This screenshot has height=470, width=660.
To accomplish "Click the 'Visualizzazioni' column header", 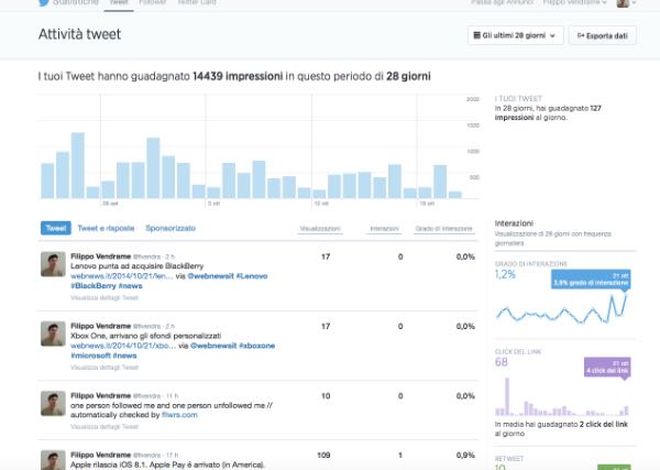I will tap(320, 228).
